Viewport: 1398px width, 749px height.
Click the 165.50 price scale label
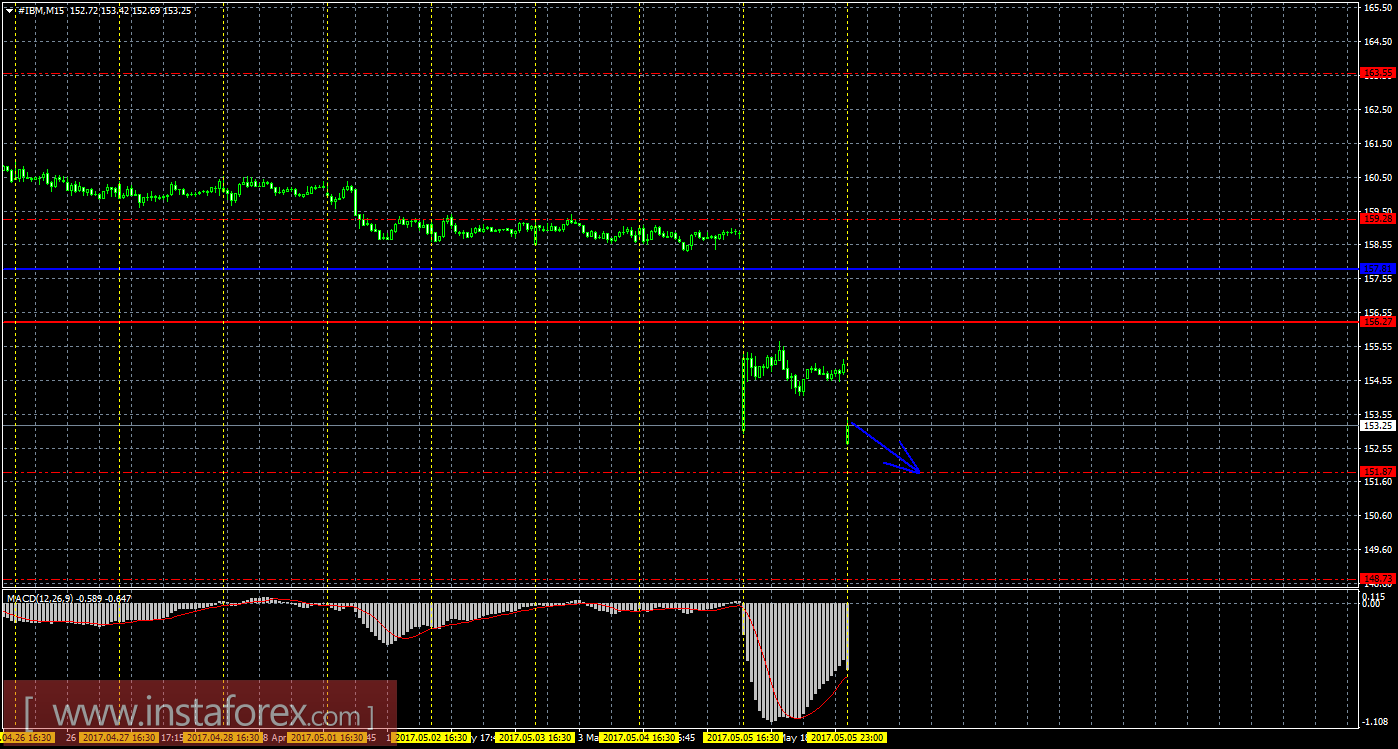(x=1378, y=7)
